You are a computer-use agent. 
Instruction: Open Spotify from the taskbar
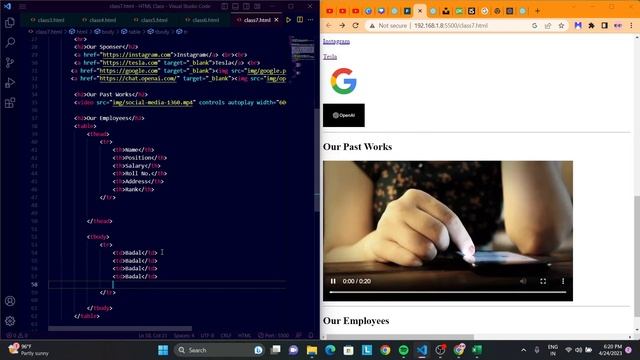coord(403,350)
